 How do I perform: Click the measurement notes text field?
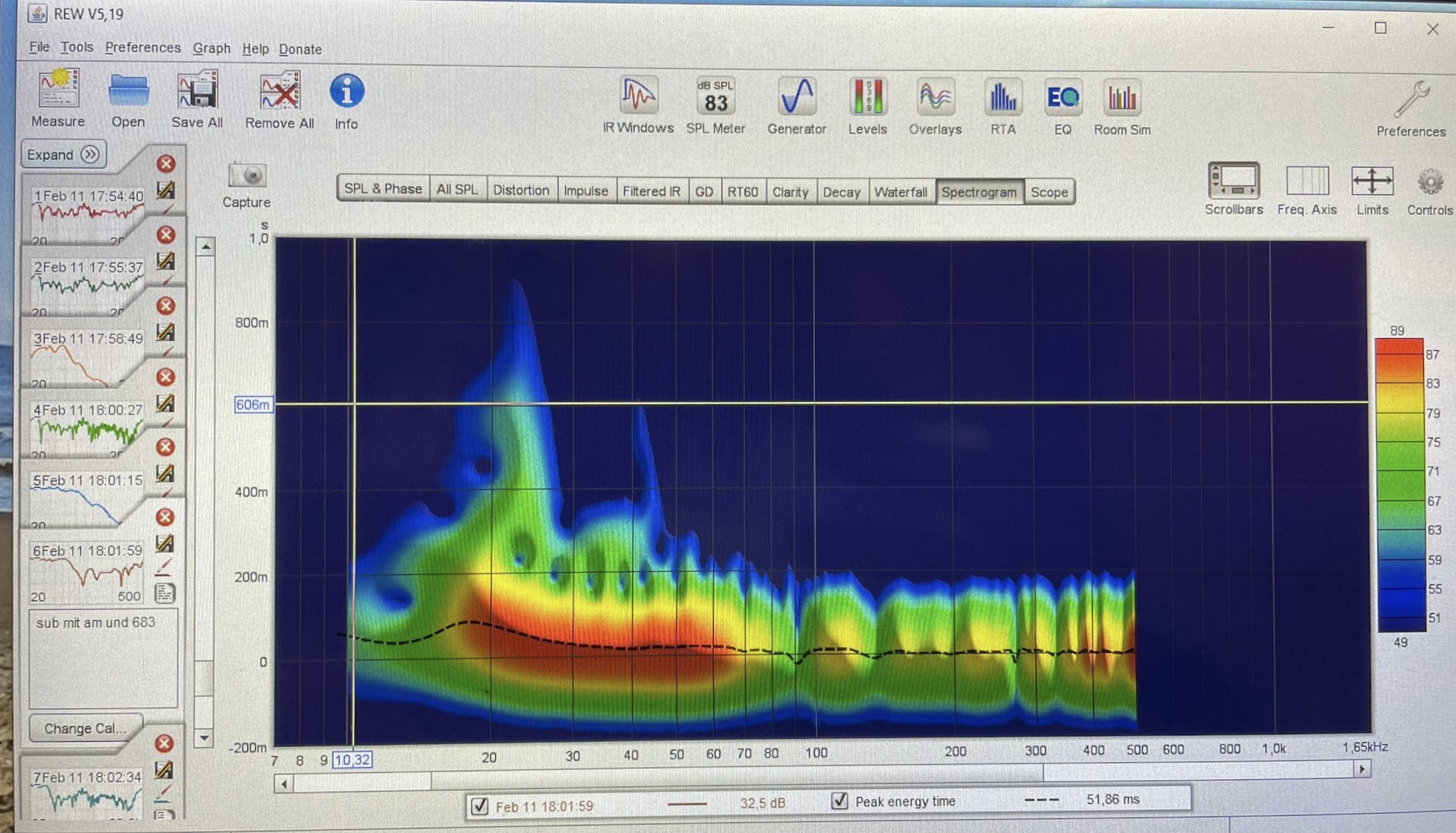pos(103,659)
